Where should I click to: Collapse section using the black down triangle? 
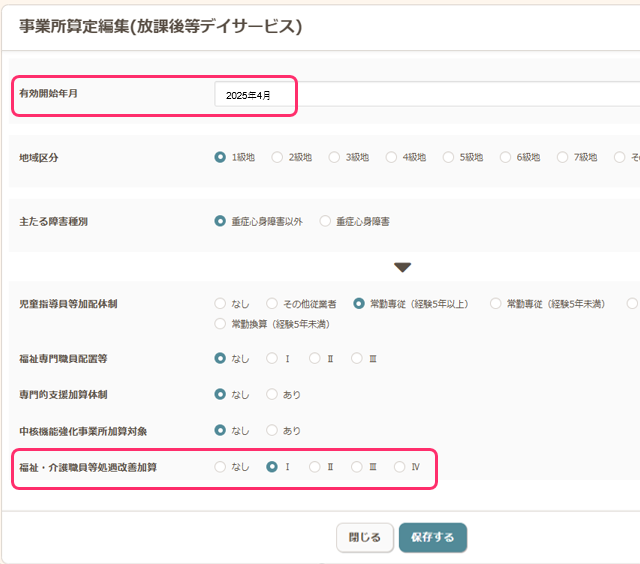point(402,267)
